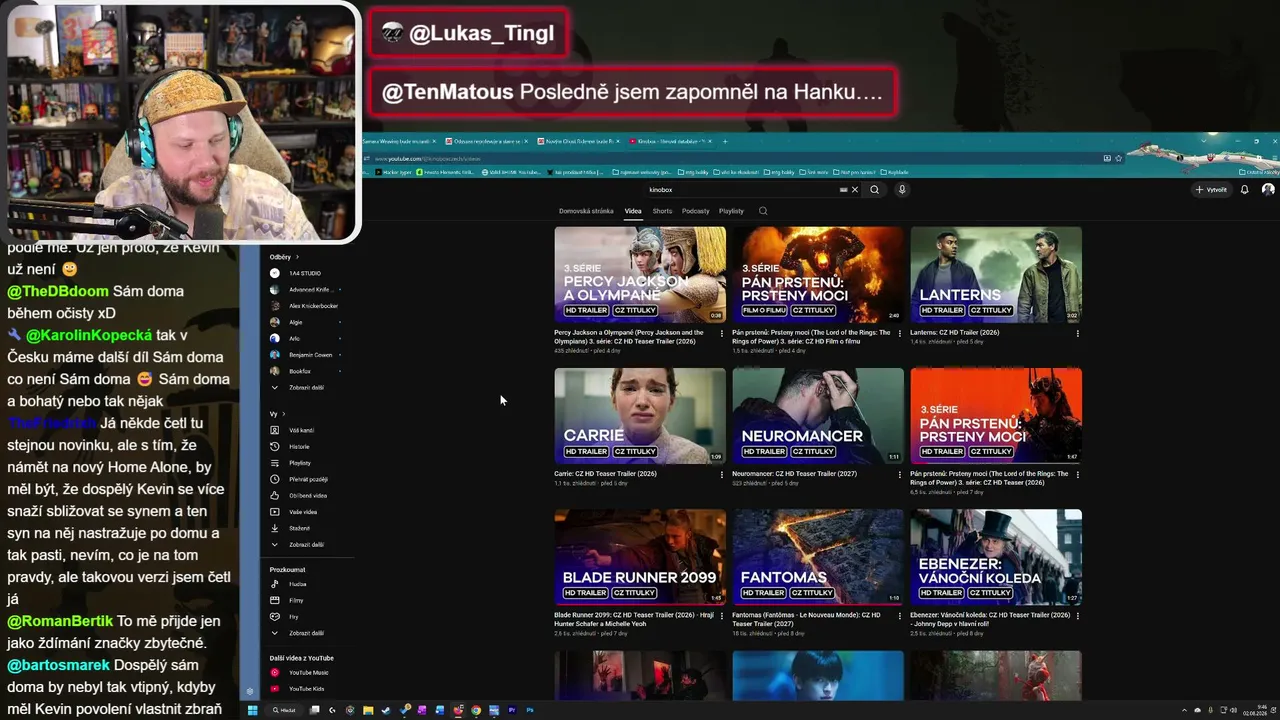Start voice search with the microphone
This screenshot has height=720, width=1280.
901,190
